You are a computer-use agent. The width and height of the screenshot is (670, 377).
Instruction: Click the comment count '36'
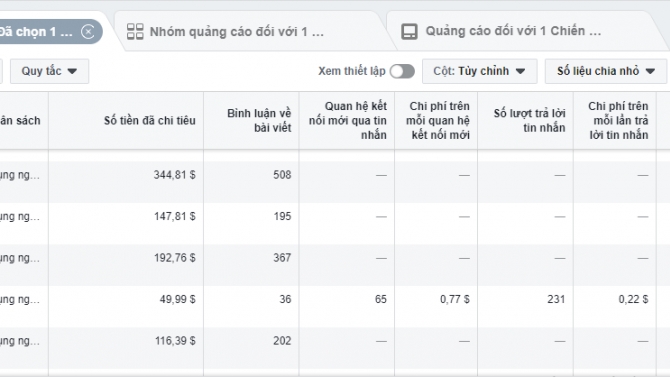tap(285, 299)
